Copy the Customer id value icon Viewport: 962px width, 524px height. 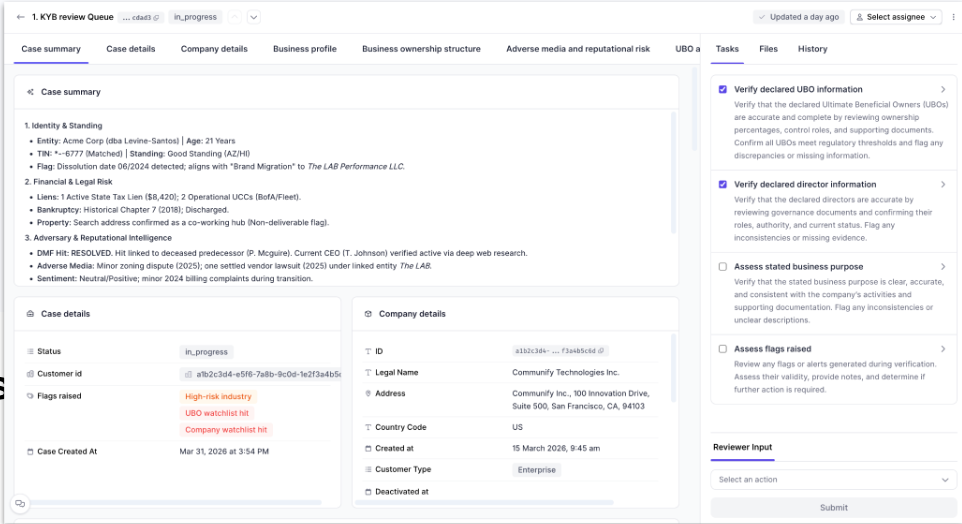click(188, 374)
